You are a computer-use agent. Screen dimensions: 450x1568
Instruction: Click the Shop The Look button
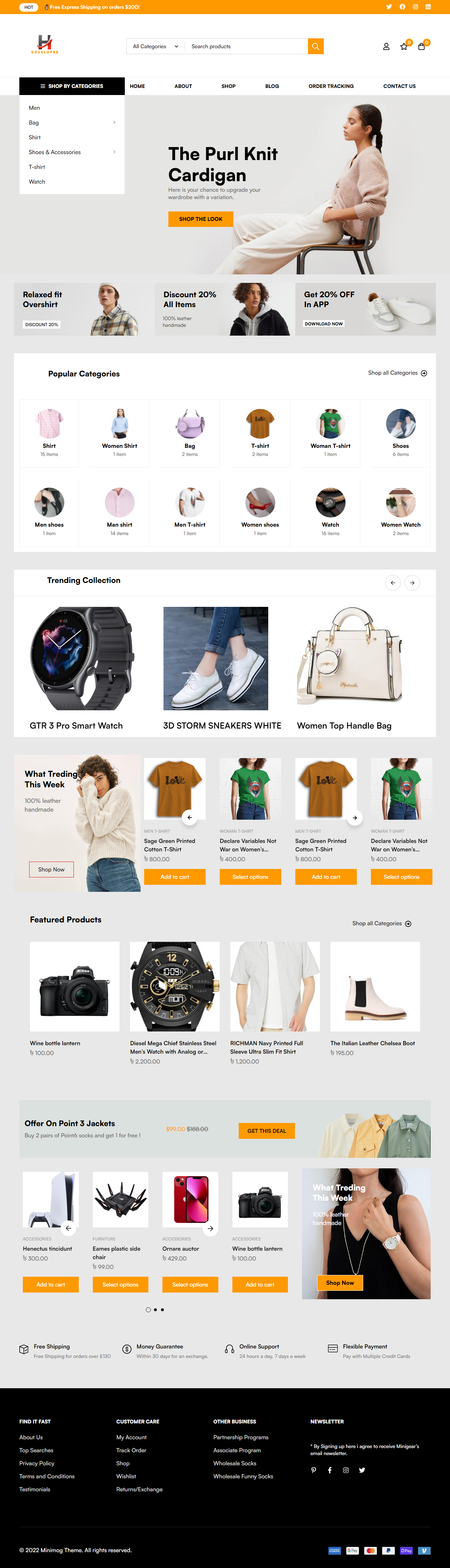point(201,219)
